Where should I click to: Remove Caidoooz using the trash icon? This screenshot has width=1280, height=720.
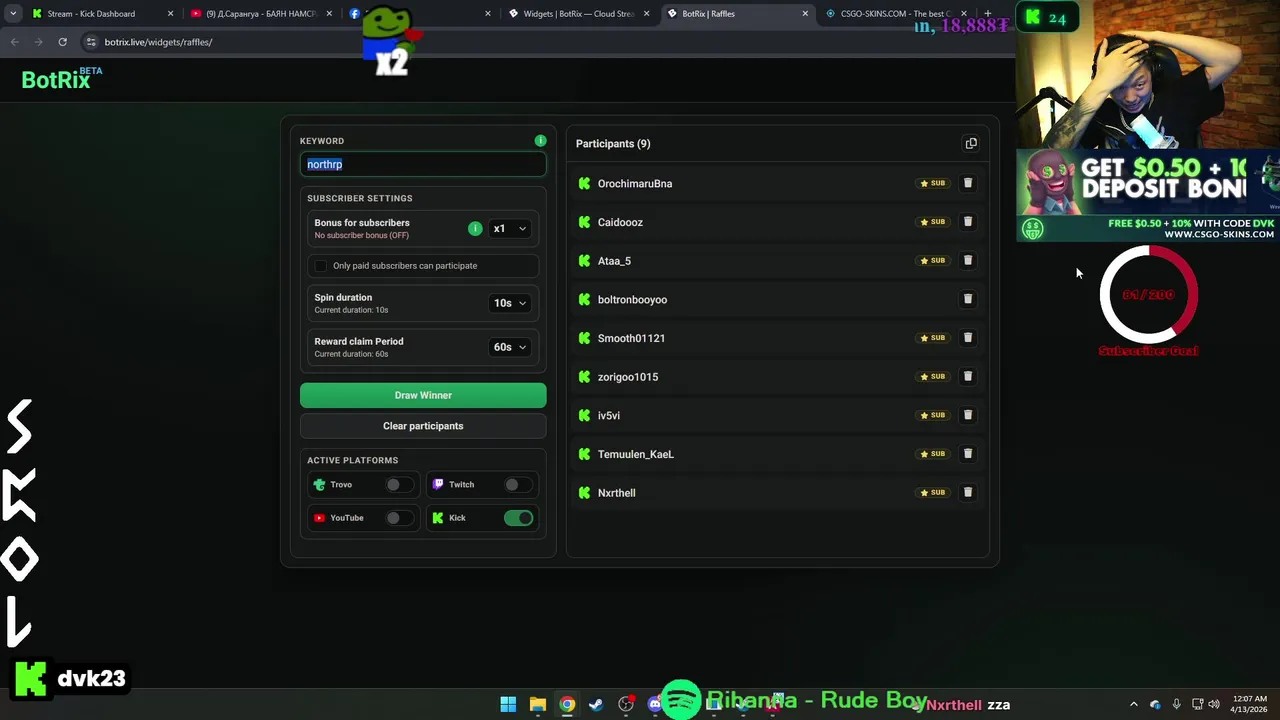point(967,222)
